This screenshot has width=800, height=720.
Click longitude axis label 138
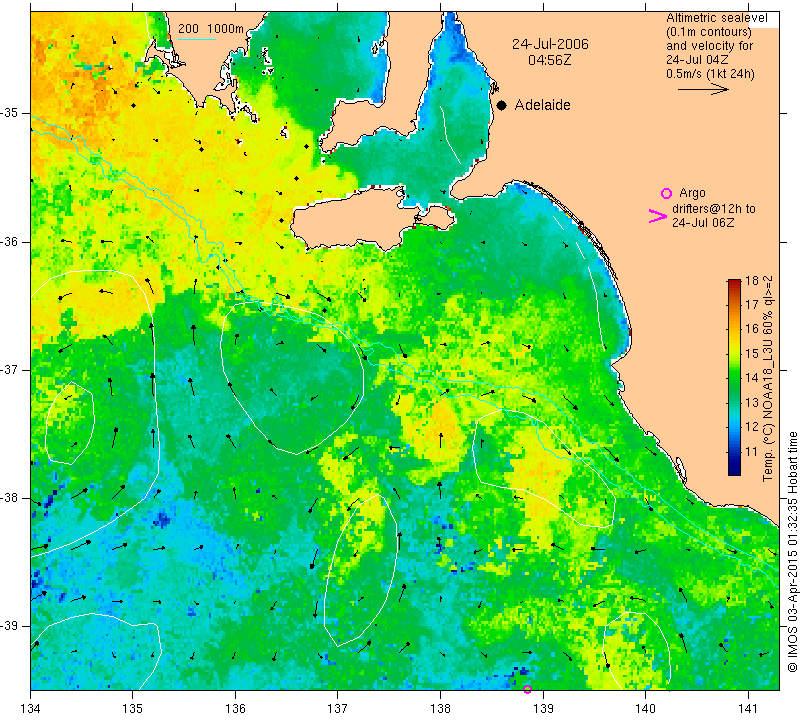[x=440, y=709]
